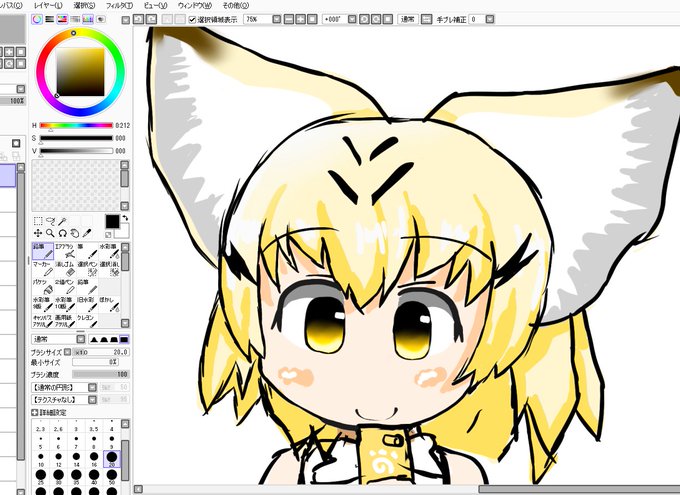Click the 最小サイズ minimum size field
The image size is (680, 495).
pos(95,362)
